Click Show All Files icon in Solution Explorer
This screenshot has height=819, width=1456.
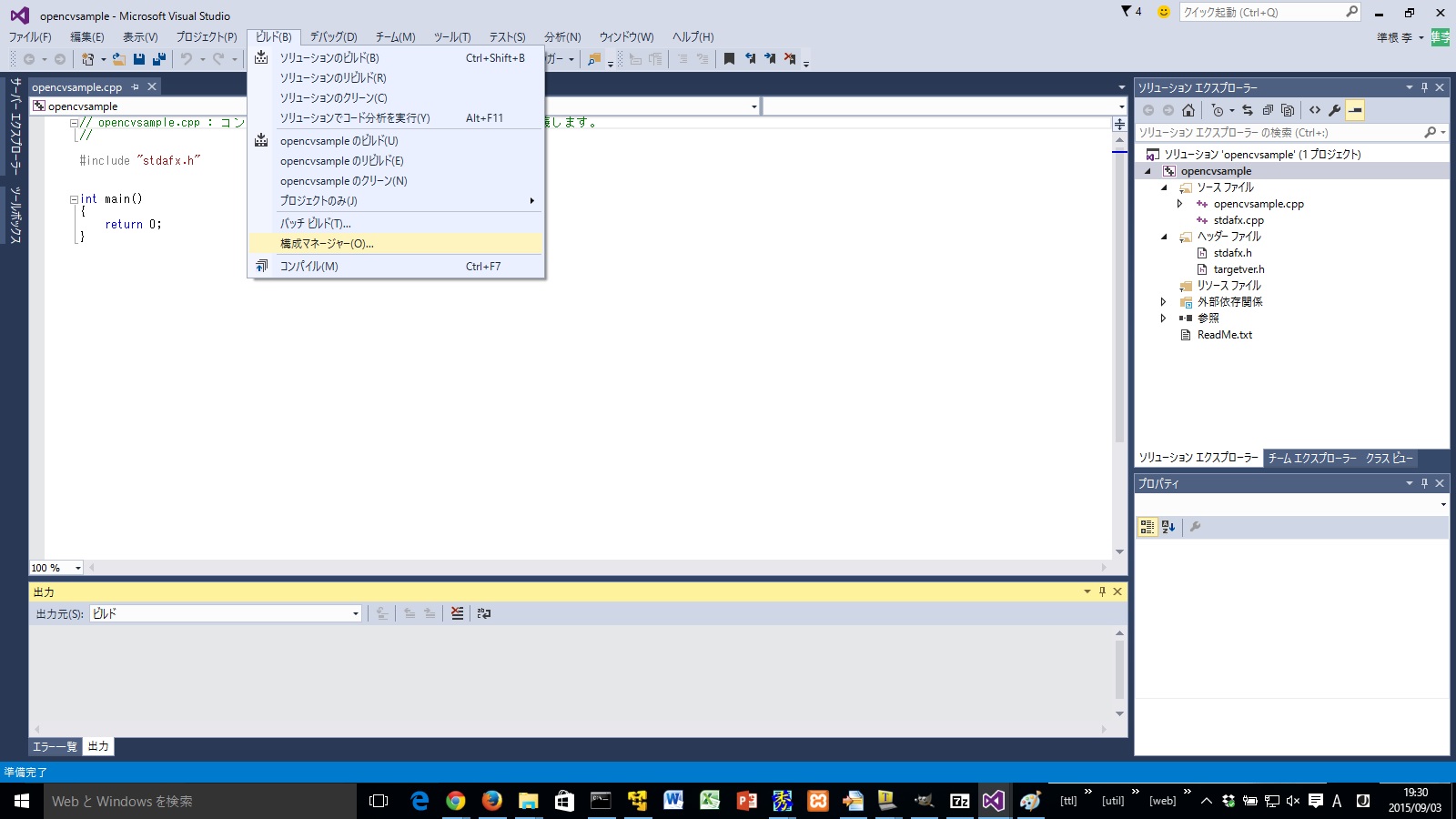[x=1288, y=110]
